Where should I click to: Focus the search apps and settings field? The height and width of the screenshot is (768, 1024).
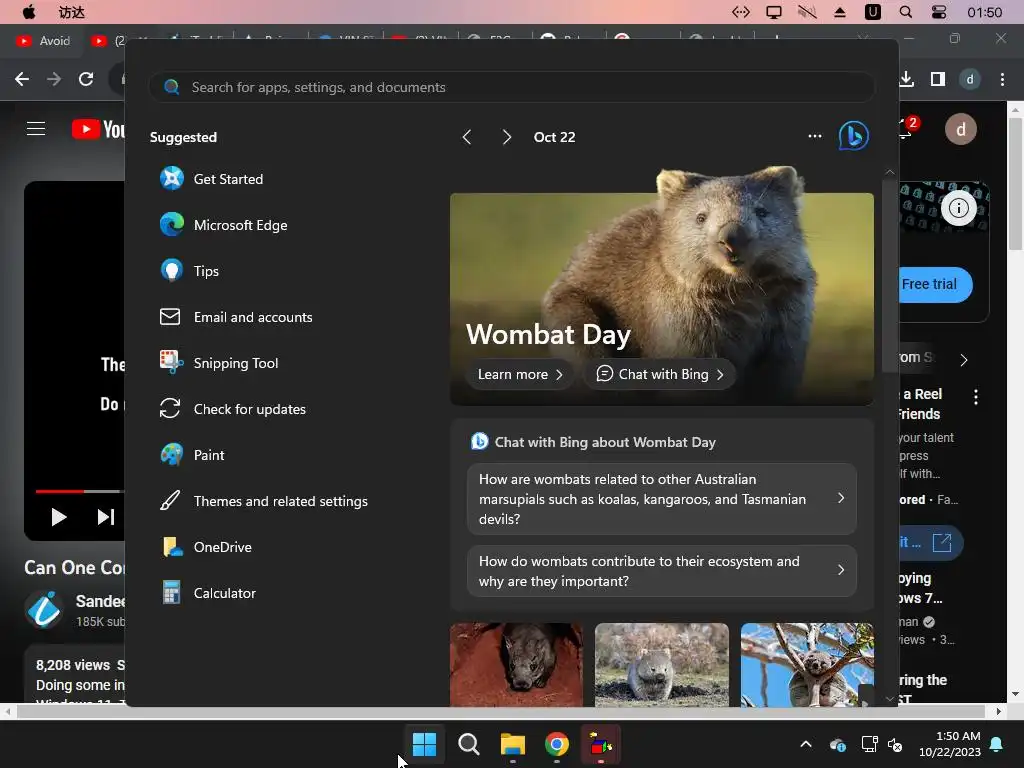(511, 87)
